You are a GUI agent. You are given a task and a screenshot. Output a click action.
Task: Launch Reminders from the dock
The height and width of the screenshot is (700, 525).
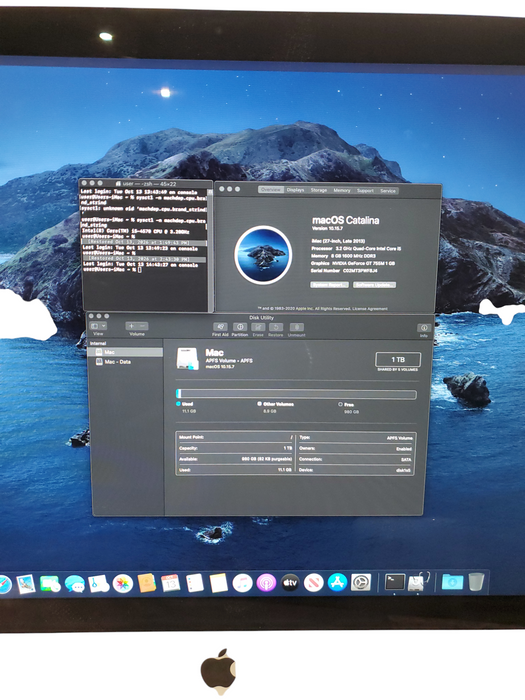coord(195,583)
